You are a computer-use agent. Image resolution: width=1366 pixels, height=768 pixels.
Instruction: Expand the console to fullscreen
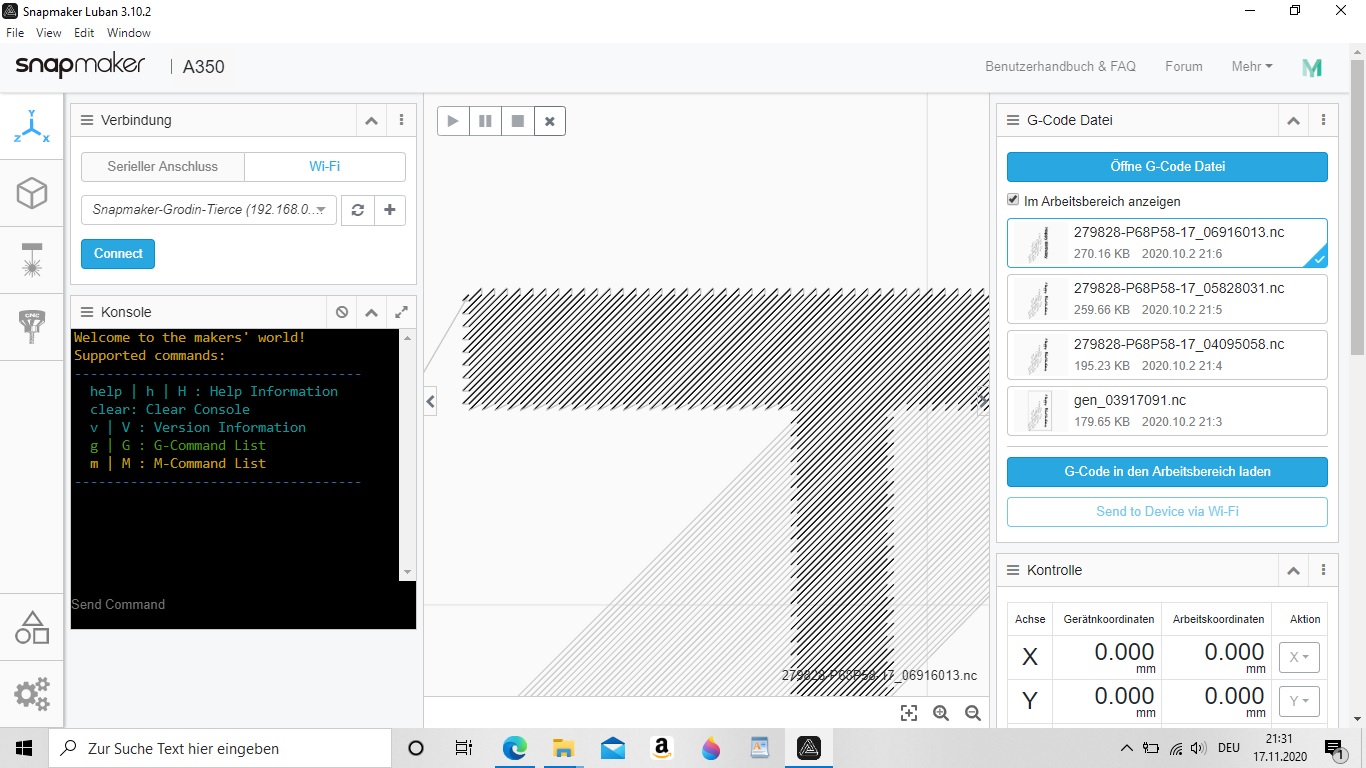401,312
